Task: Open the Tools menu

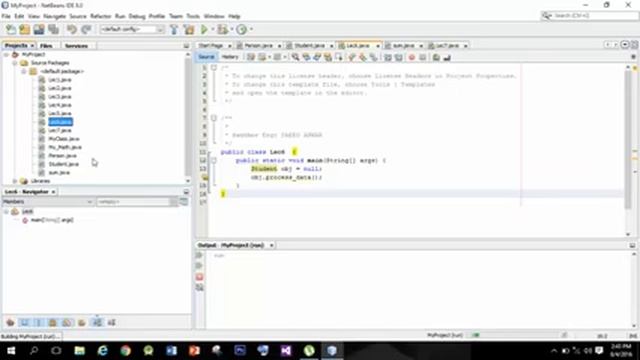Action: coord(193,16)
